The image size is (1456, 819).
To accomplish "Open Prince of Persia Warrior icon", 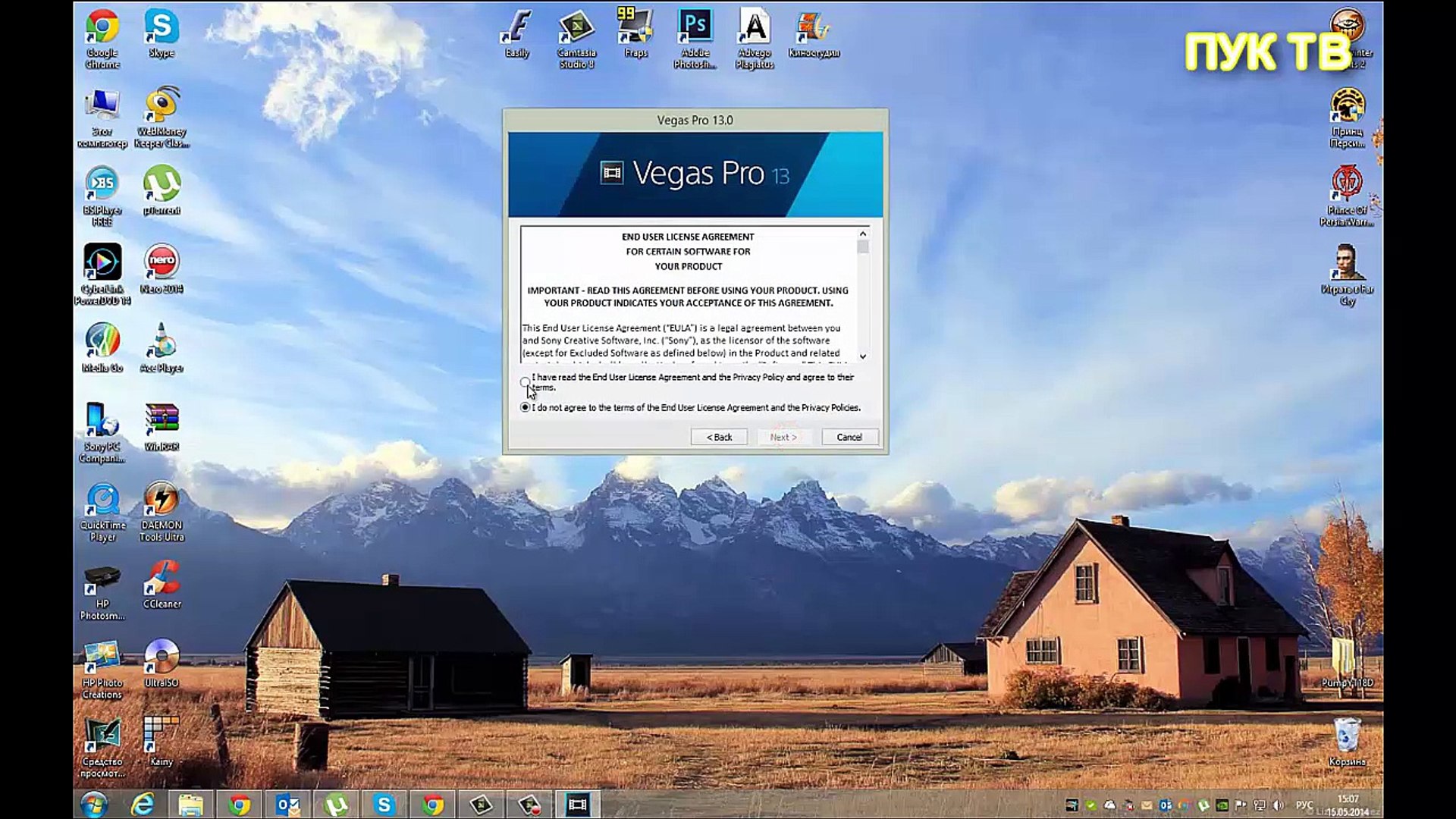I will (x=1348, y=196).
